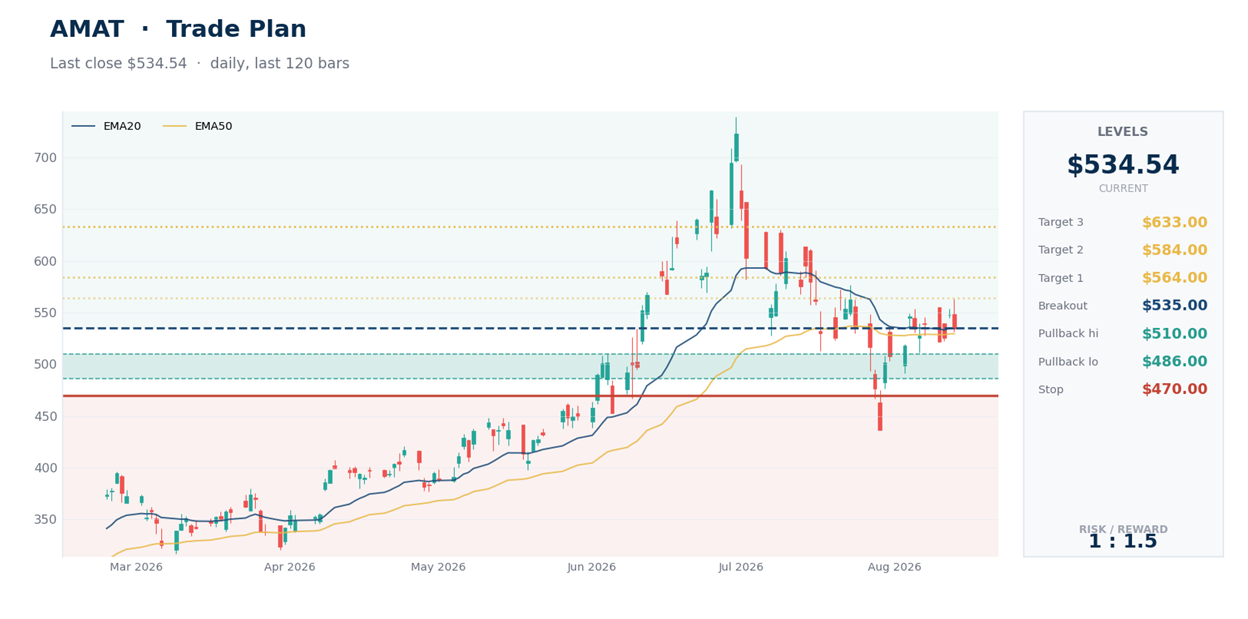Click the EMA20 legend entry
Image resolution: width=1248 pixels, height=619 pixels.
pos(107,126)
